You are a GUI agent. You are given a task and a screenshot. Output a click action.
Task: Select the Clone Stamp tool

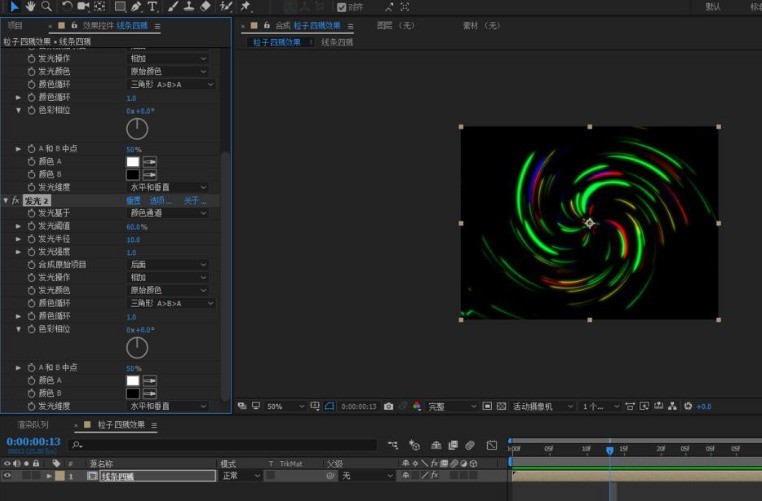coord(189,6)
